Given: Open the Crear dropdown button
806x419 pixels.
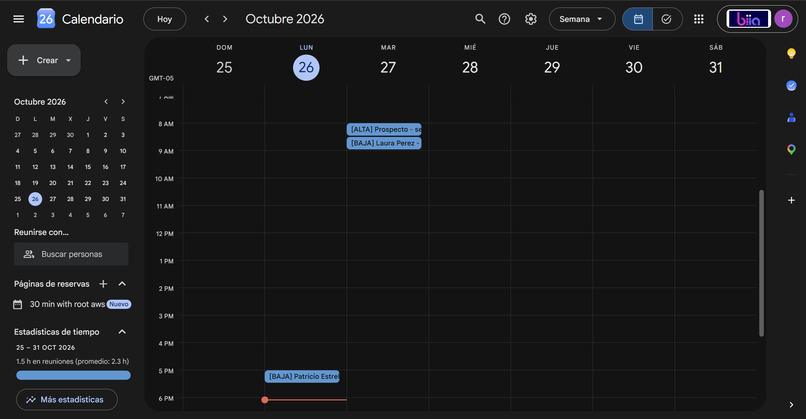Looking at the screenshot, I should [44, 60].
